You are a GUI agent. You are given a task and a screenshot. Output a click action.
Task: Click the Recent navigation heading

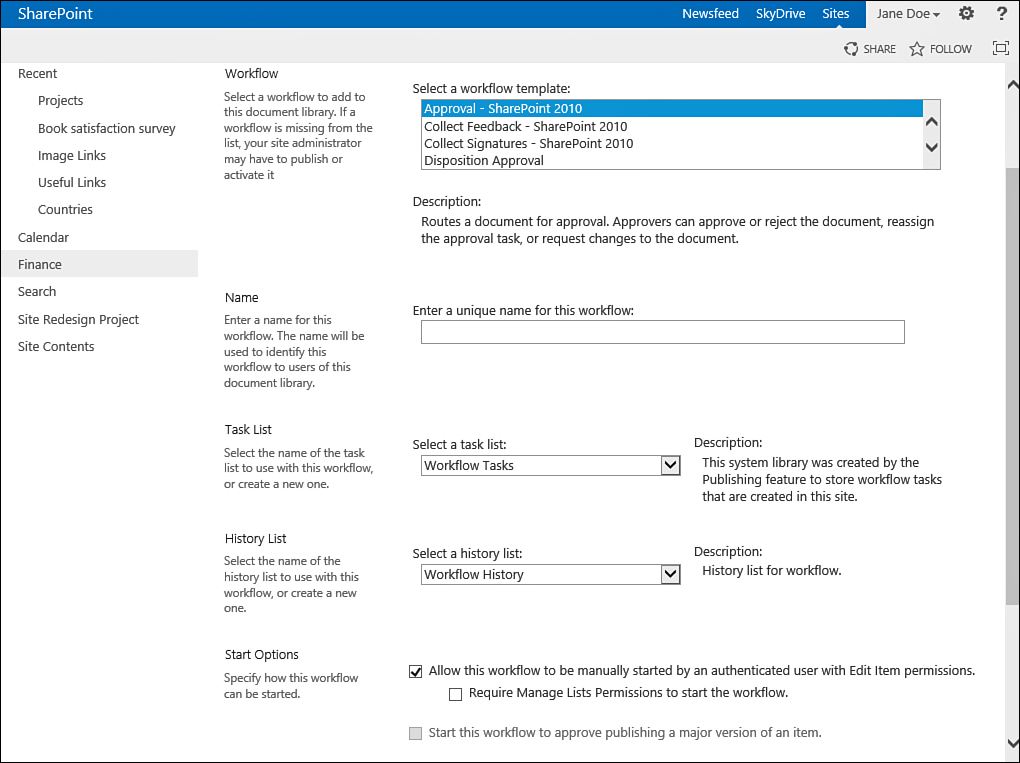pos(37,74)
